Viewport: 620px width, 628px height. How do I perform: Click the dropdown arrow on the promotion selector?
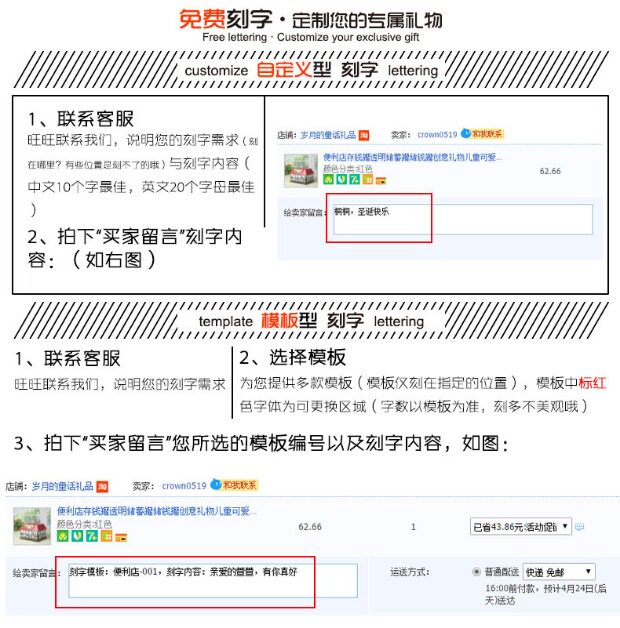(x=565, y=526)
